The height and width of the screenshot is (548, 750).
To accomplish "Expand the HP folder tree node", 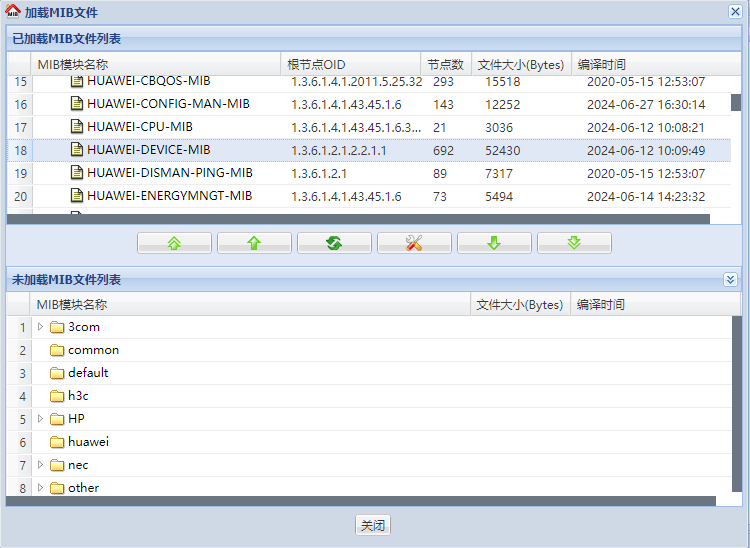I will [40, 418].
